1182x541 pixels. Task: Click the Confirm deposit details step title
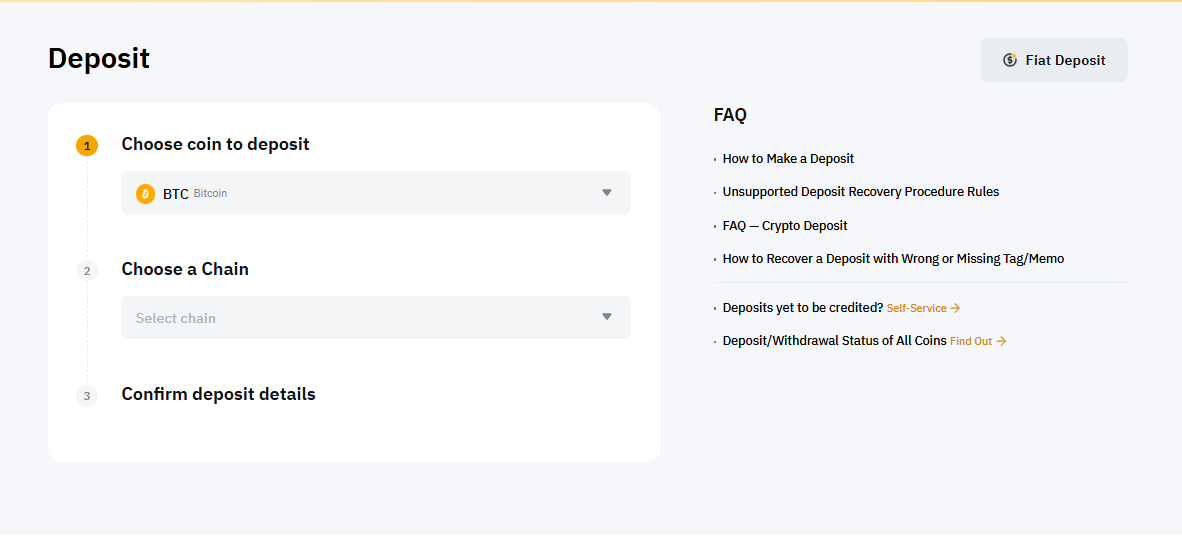218,394
